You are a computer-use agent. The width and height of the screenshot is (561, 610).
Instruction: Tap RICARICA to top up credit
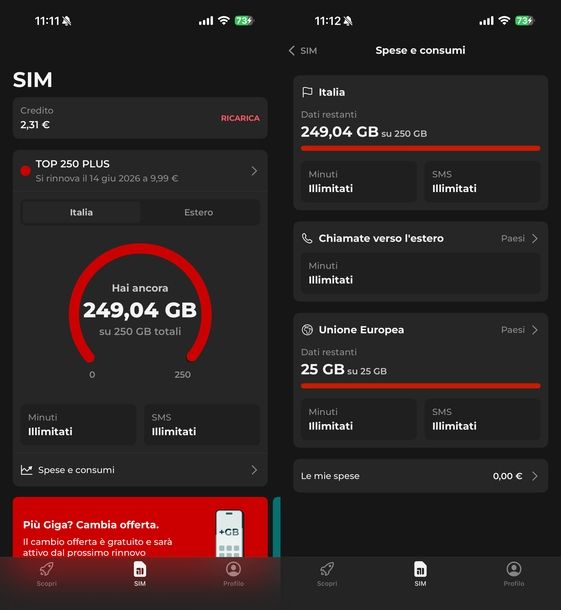(240, 118)
